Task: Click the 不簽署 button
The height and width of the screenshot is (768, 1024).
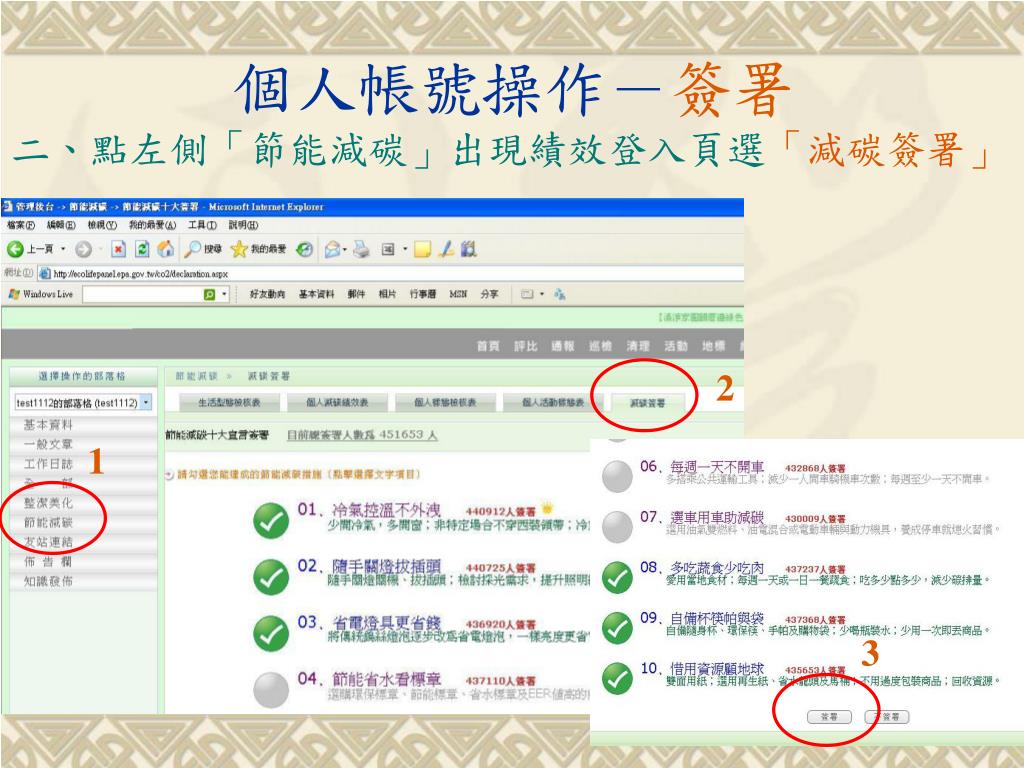Action: click(x=887, y=717)
